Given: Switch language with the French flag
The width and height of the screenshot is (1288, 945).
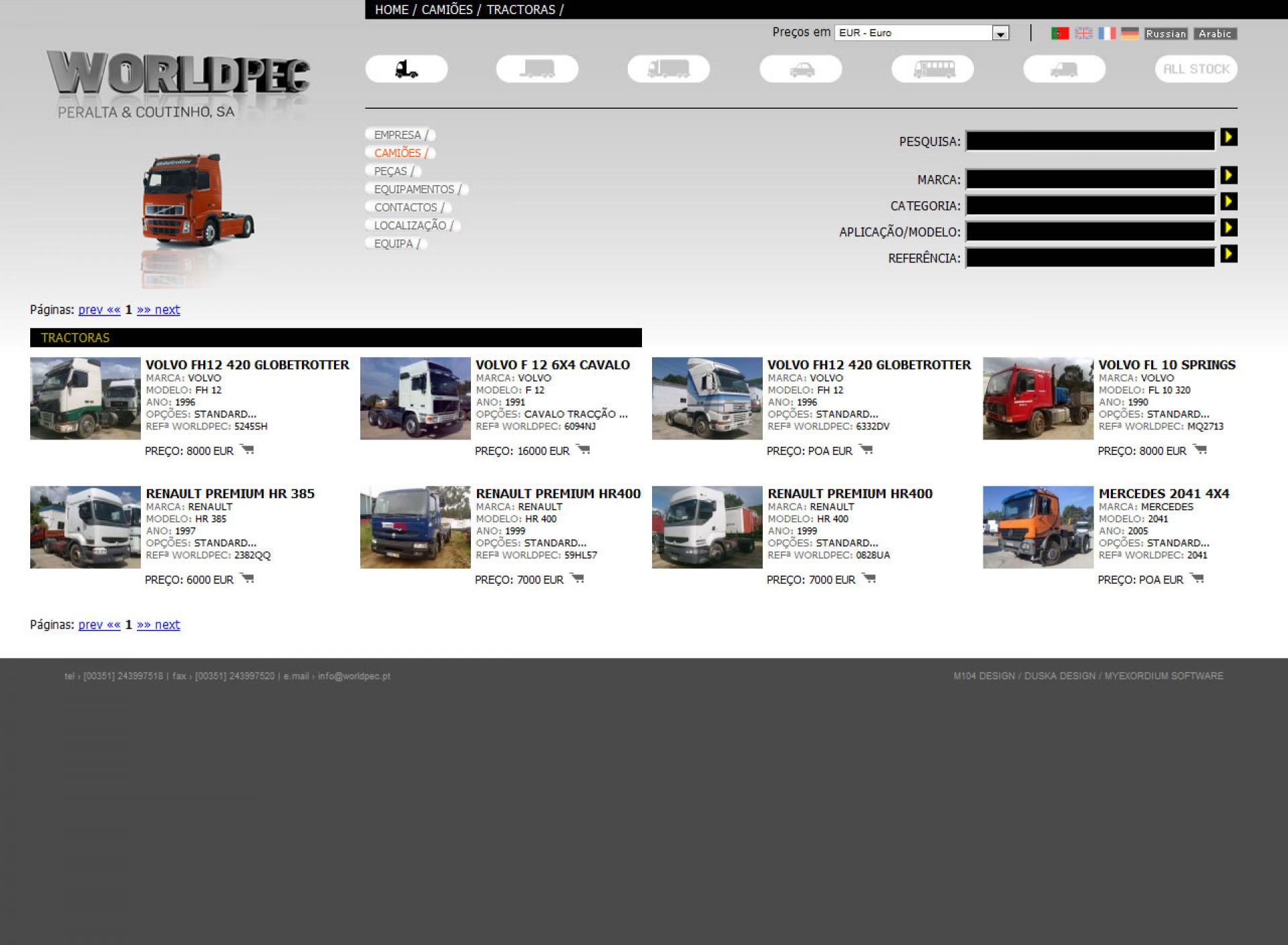Looking at the screenshot, I should click(1107, 33).
